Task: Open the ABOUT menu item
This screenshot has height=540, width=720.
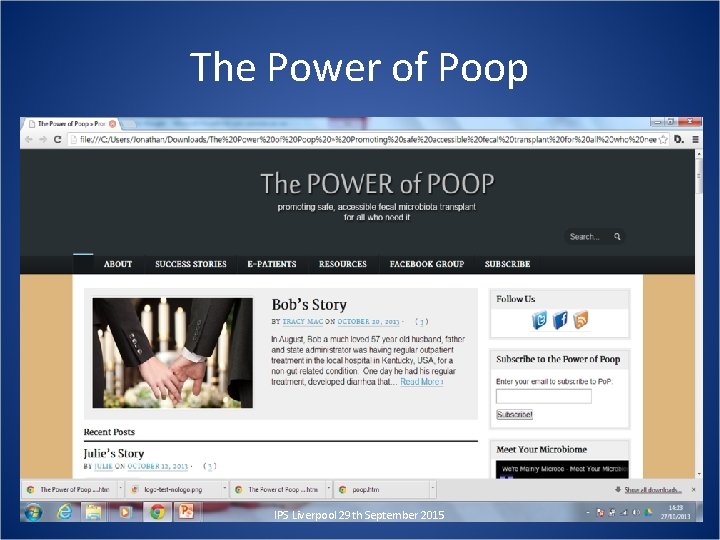Action: [118, 264]
